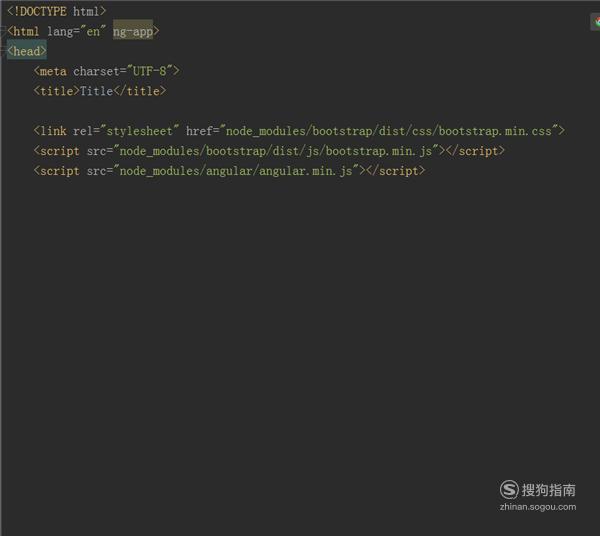Click the Title text between title tags

coord(96,91)
